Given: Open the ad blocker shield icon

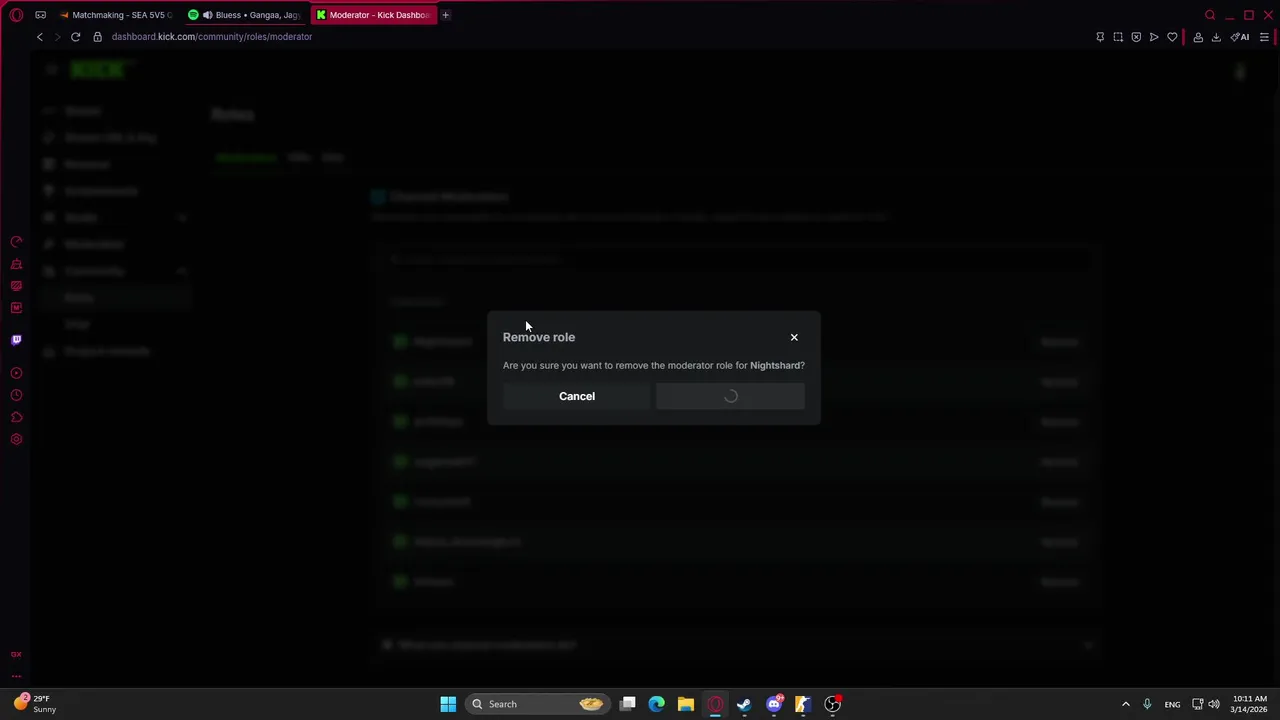Looking at the screenshot, I should [1136, 37].
